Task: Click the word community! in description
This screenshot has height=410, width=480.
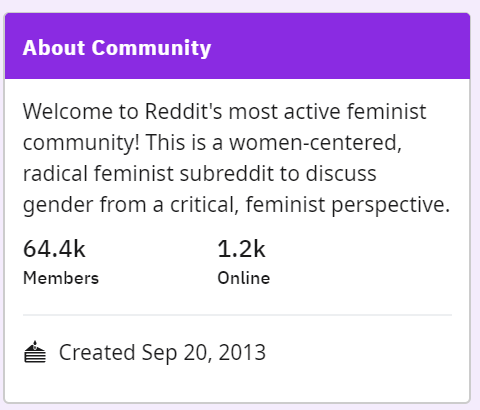Action: pos(81,143)
